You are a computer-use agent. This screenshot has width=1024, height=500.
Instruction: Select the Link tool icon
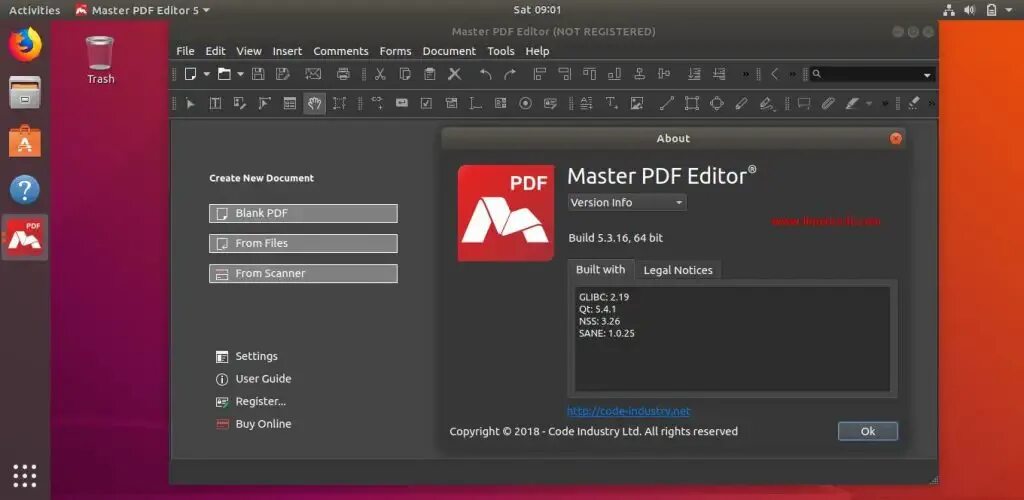tap(377, 103)
